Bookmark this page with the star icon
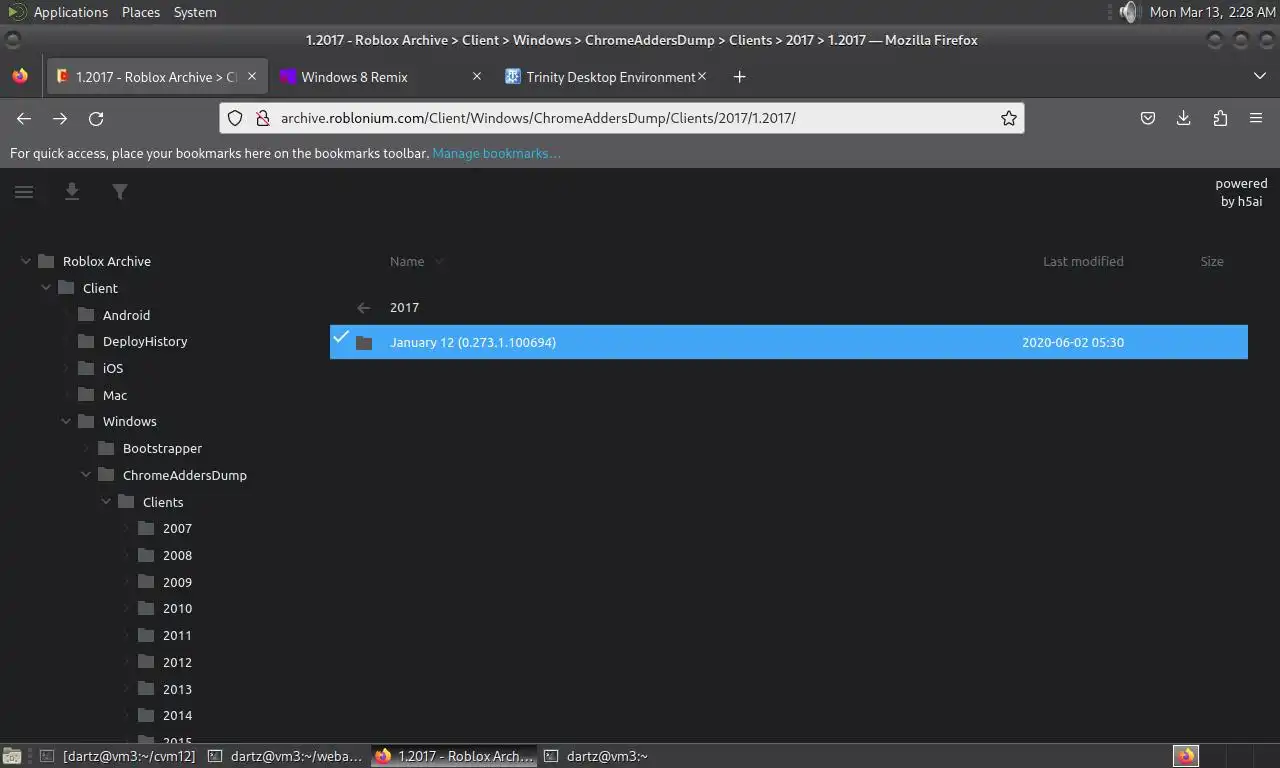The height and width of the screenshot is (768, 1280). point(1009,118)
